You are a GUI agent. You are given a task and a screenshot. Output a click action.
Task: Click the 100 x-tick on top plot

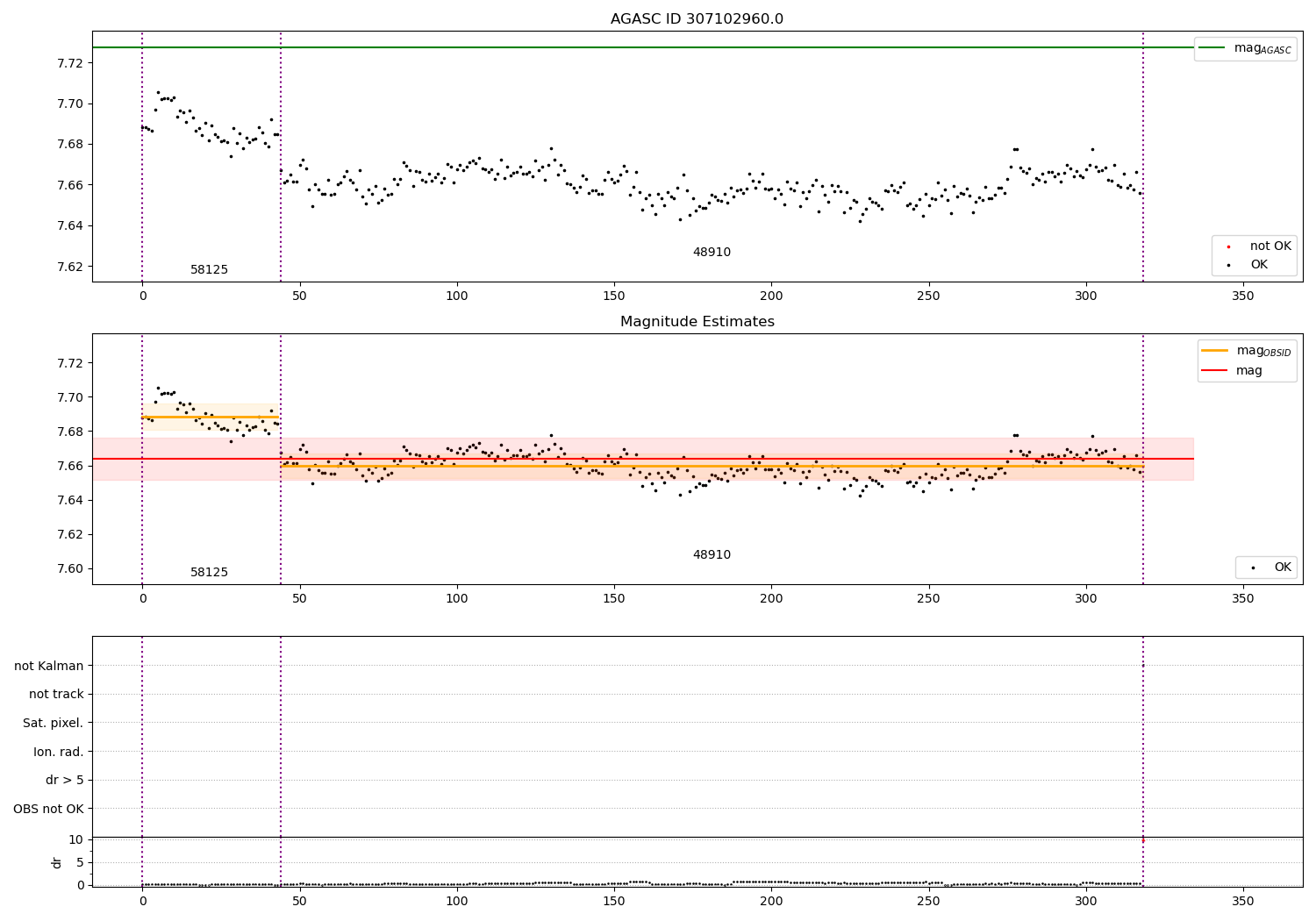[456, 296]
